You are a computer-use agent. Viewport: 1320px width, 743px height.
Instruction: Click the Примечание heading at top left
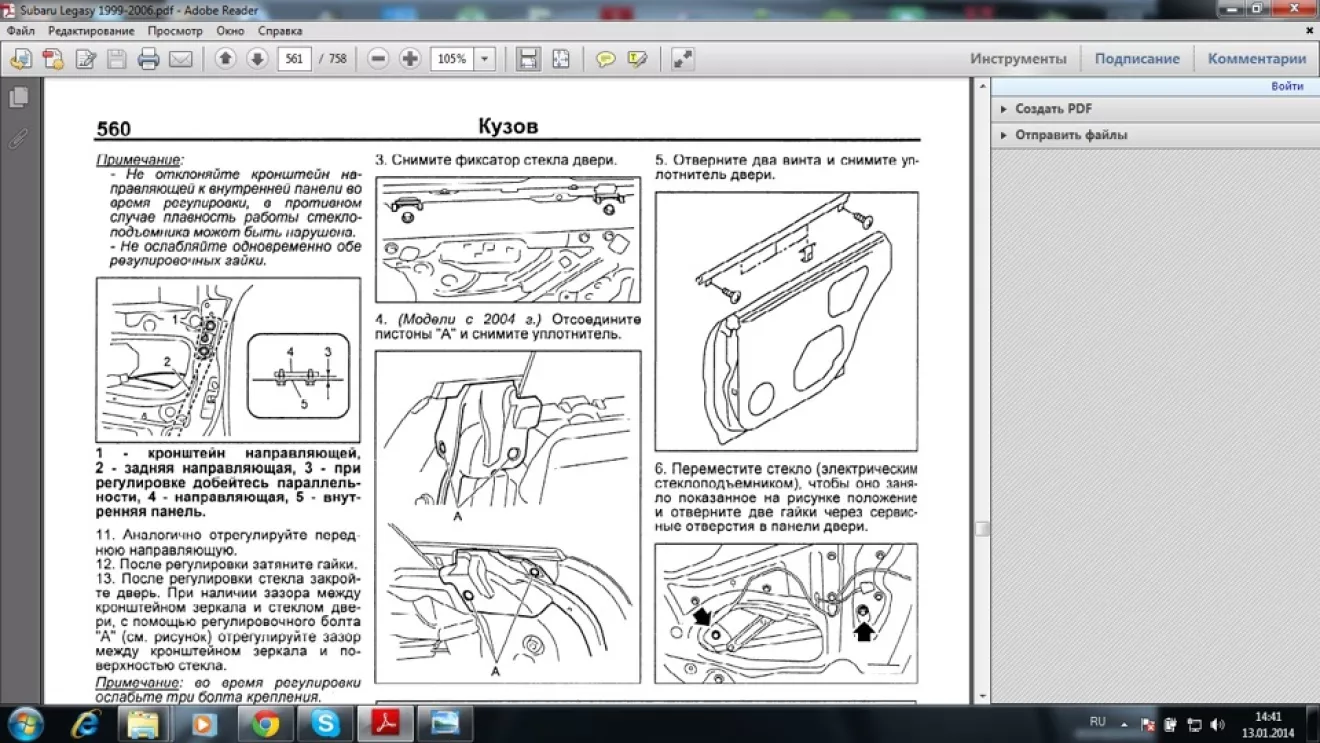click(140, 160)
